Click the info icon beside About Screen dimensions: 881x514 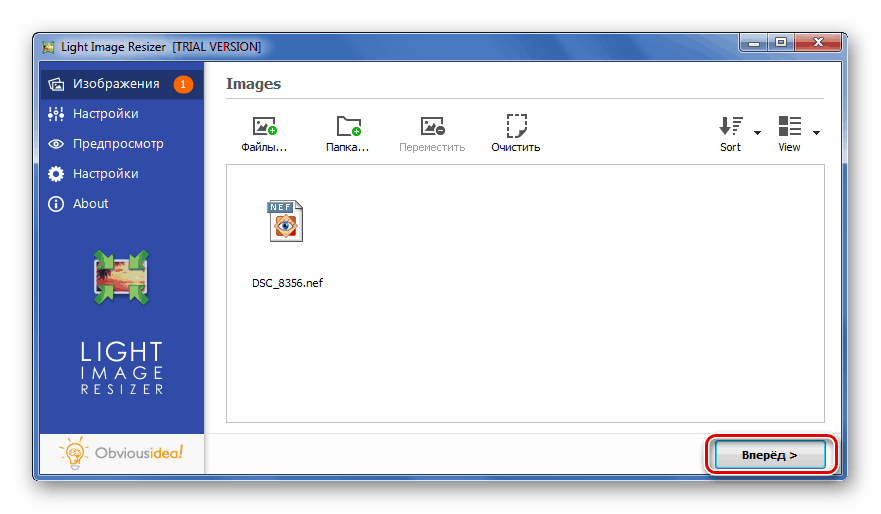(x=56, y=203)
